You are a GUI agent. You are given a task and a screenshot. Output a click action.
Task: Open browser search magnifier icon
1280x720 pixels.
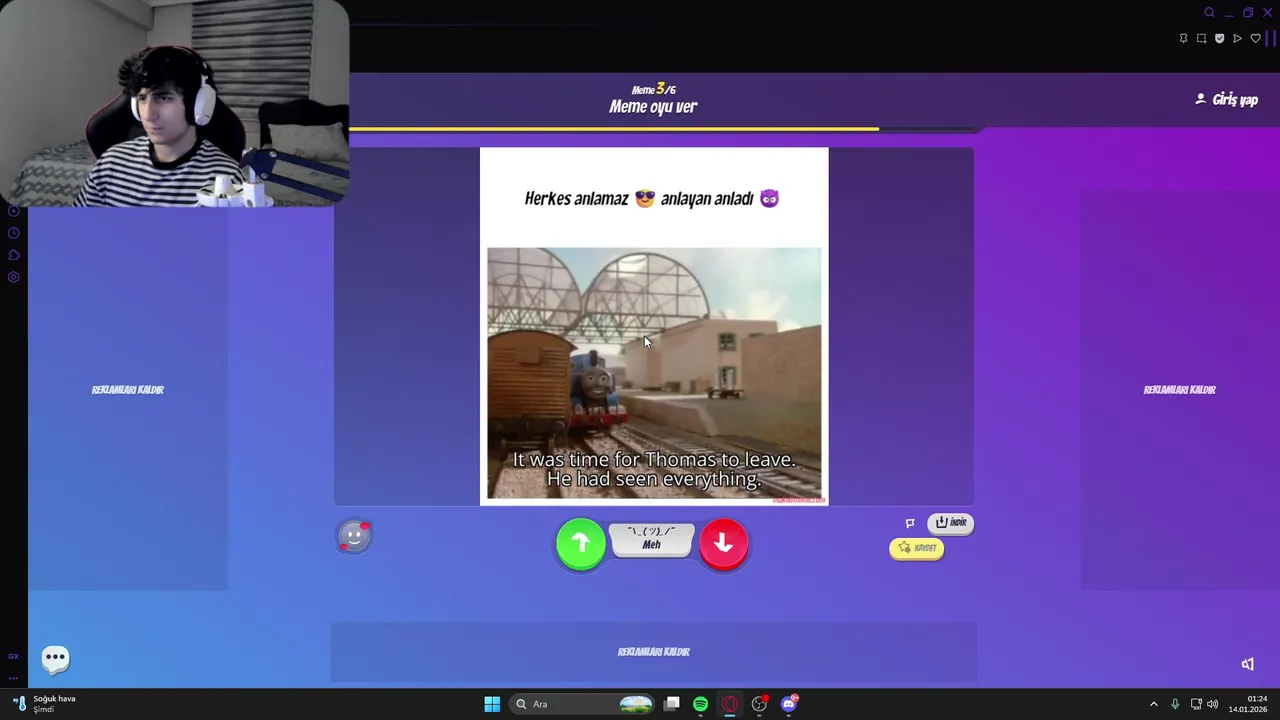pos(1209,13)
